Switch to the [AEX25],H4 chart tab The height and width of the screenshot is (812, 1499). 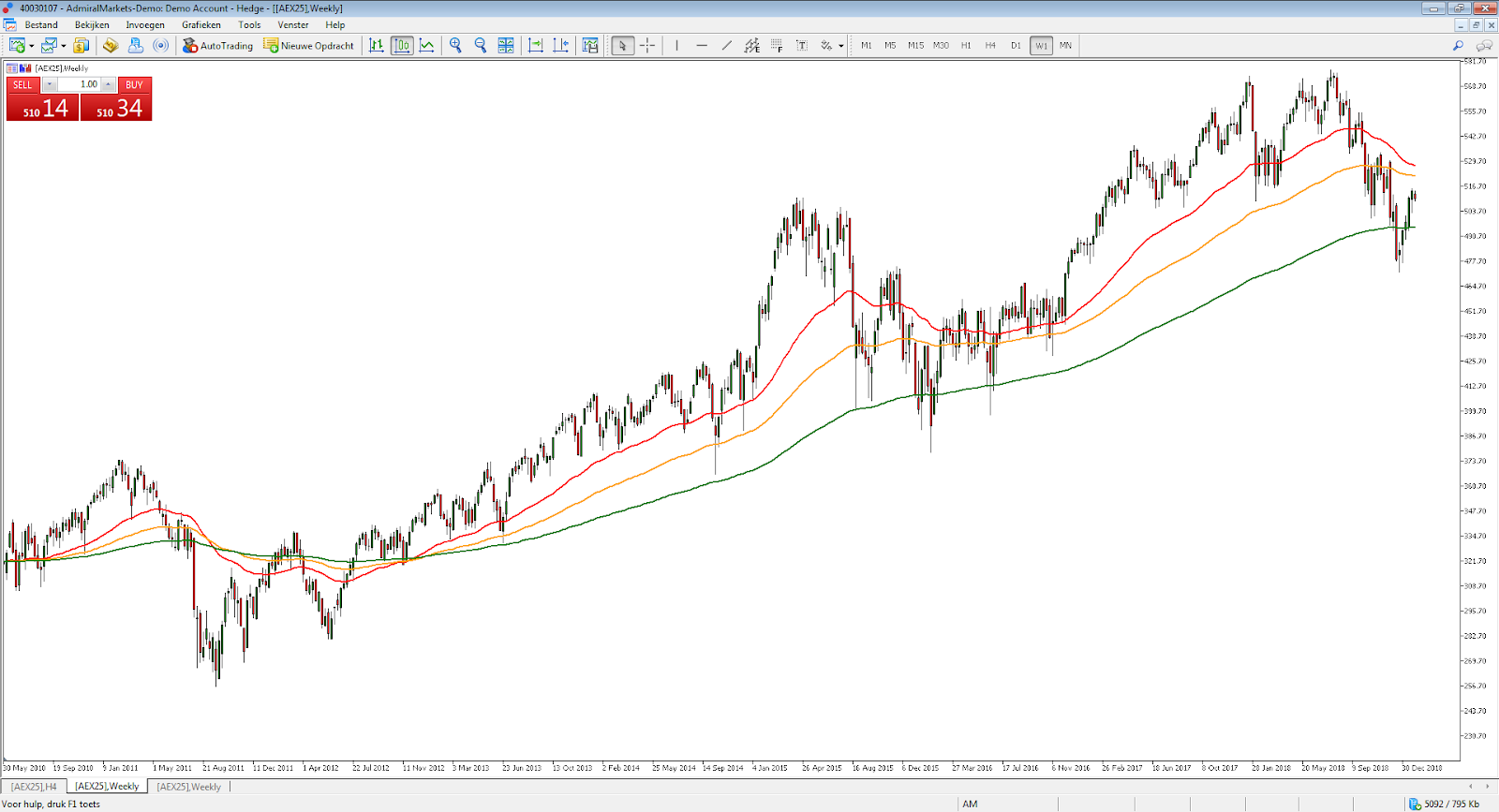point(34,787)
